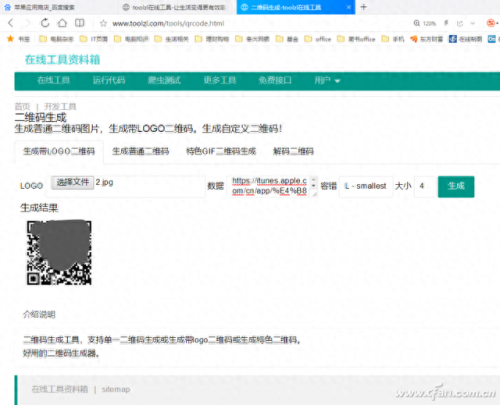This screenshot has height=405, width=500.
Task: Open the IT页面 bookmark folder
Action: 94,39
